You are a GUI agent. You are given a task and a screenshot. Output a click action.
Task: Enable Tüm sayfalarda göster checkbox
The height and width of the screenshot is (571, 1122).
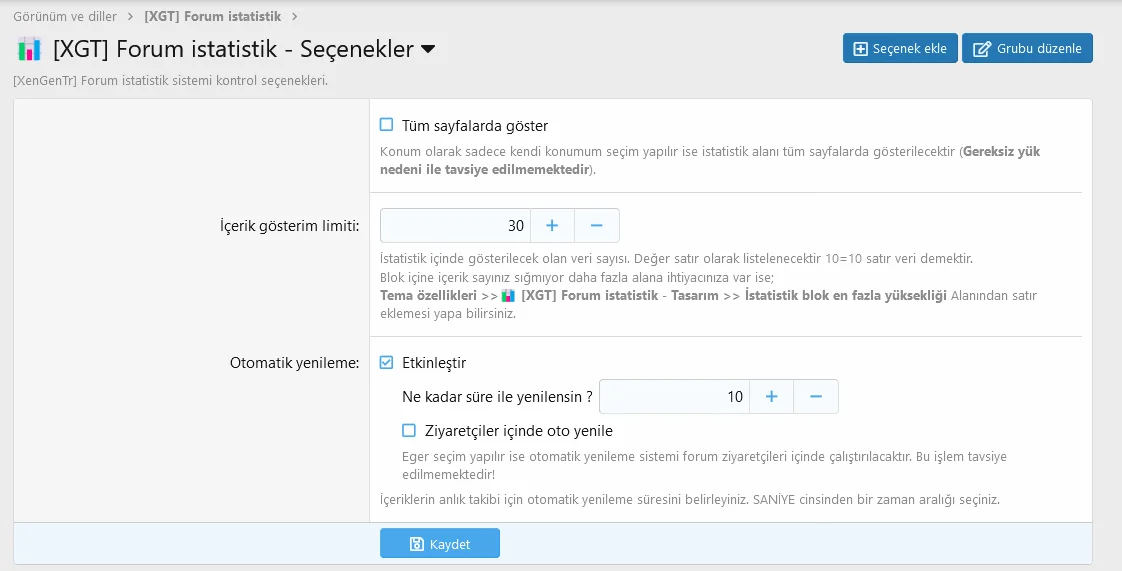386,125
